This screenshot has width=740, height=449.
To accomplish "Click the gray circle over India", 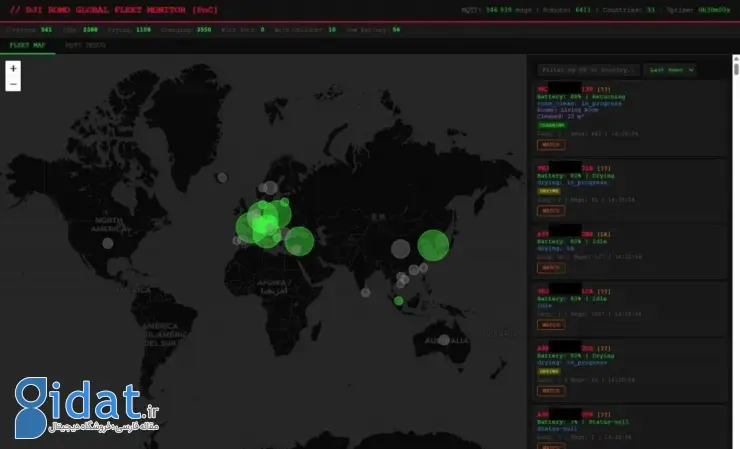I will point(400,248).
